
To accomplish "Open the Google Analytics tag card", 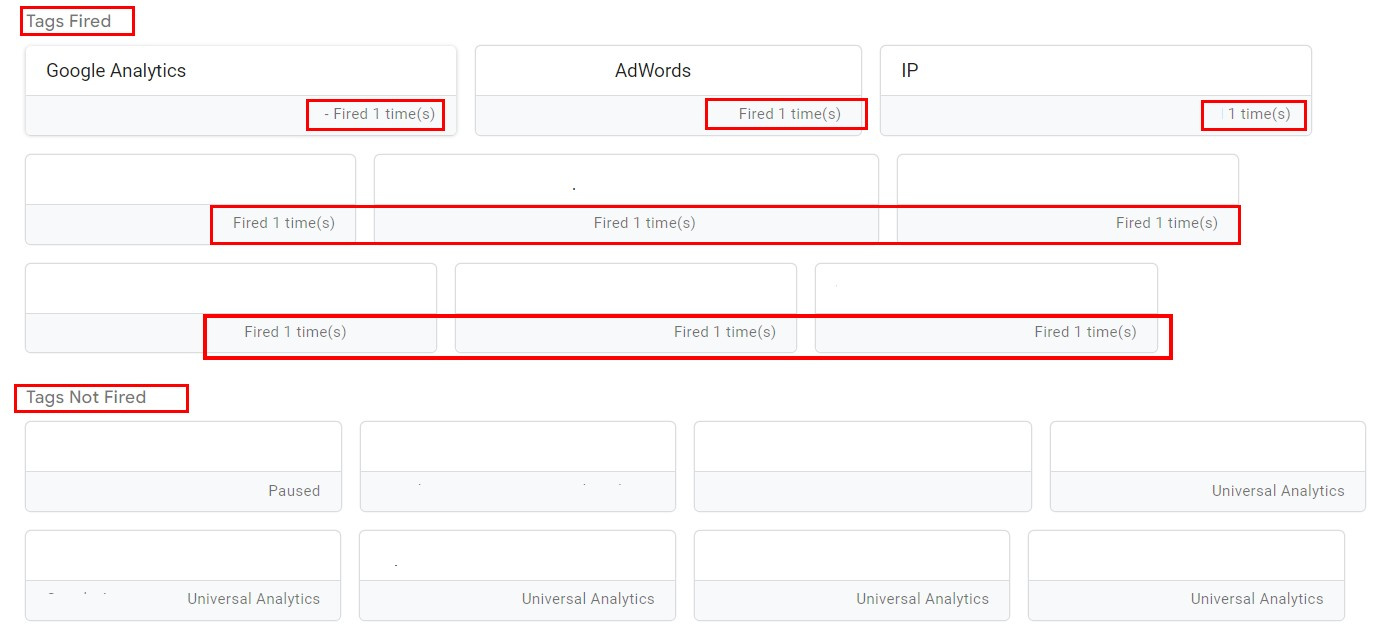I will click(x=240, y=70).
